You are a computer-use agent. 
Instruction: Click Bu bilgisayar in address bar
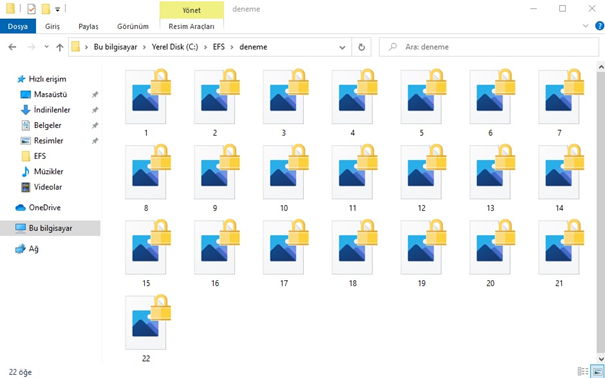click(115, 47)
